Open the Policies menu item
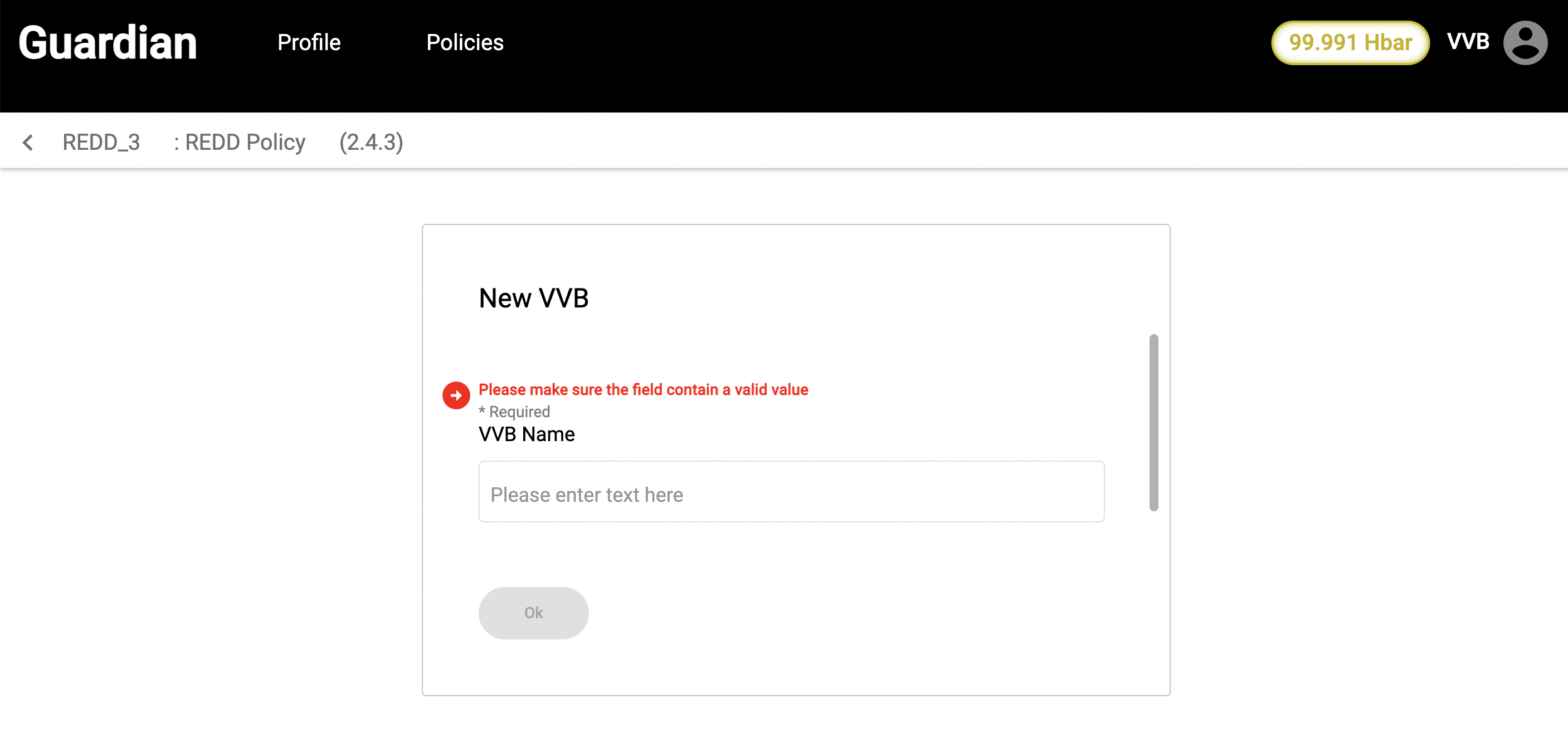Screen dimensions: 1568x743 click(x=464, y=42)
